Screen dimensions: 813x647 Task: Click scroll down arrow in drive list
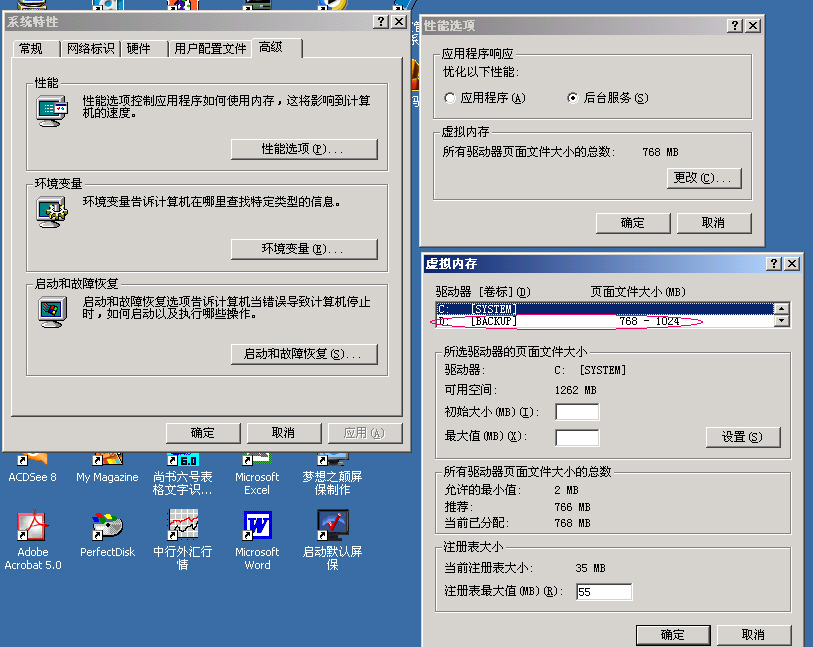pos(781,321)
